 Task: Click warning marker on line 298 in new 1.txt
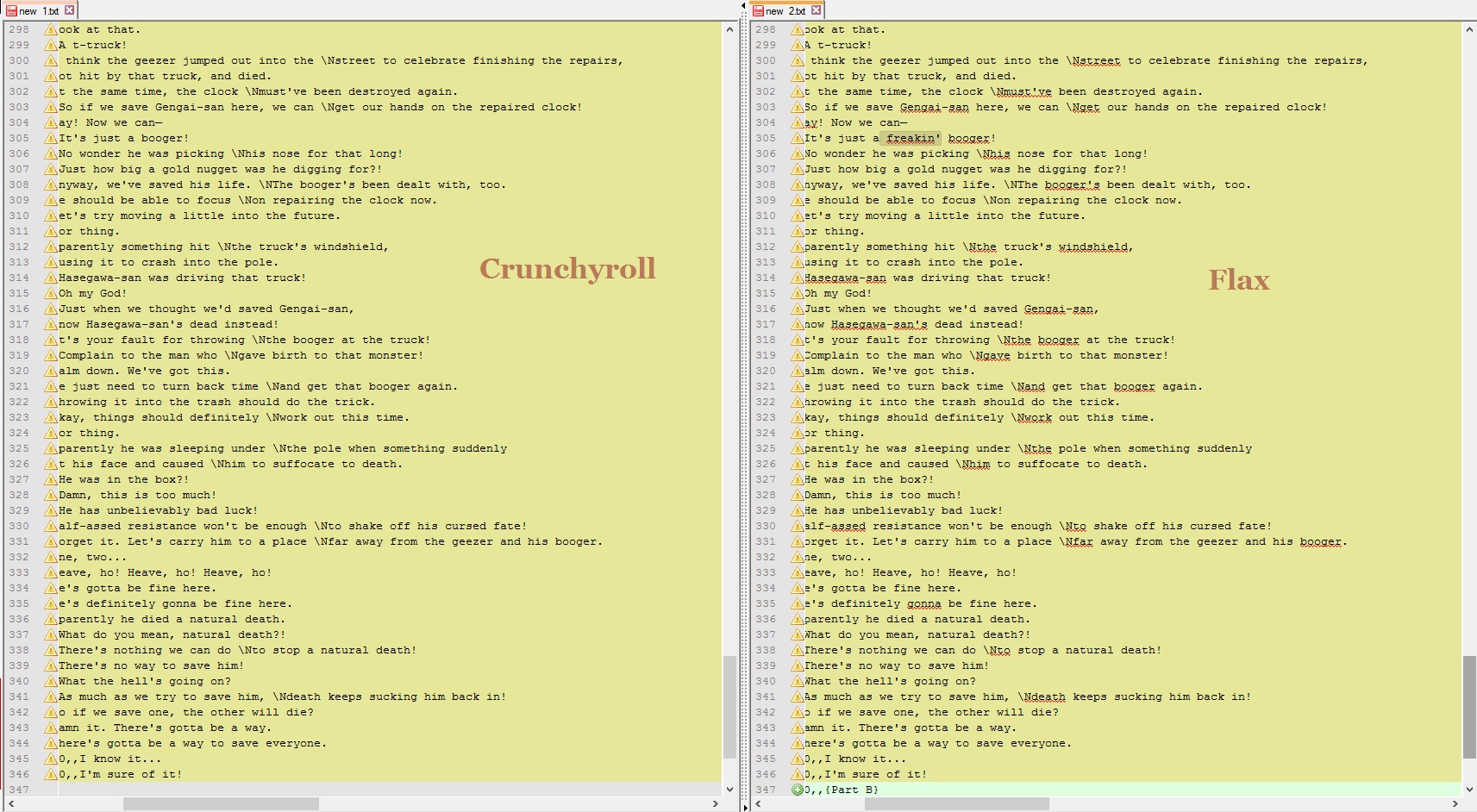tap(51, 29)
